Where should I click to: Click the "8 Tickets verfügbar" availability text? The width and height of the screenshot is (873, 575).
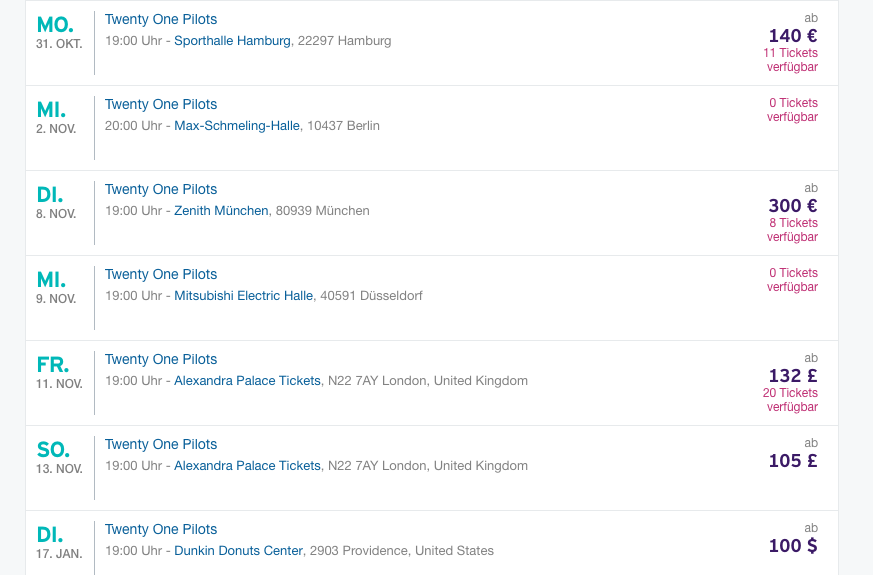coord(792,230)
